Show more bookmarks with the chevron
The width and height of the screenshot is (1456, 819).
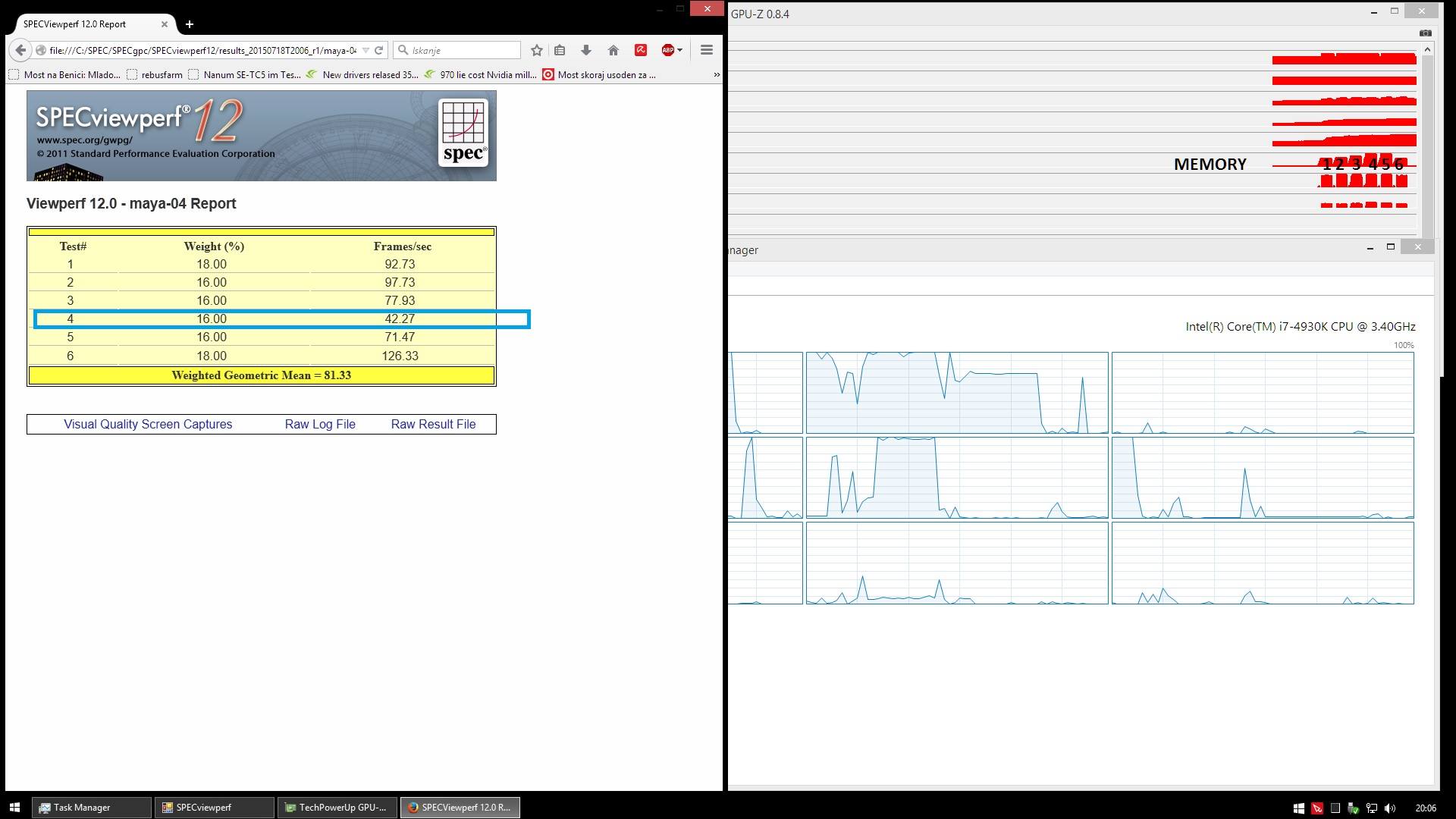point(717,75)
